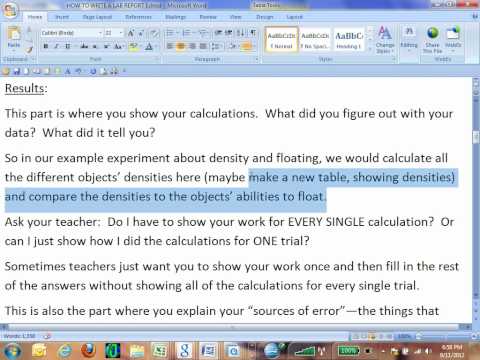This screenshot has height=360, width=480.
Task: Open the round Office button menu
Action: (9, 10)
